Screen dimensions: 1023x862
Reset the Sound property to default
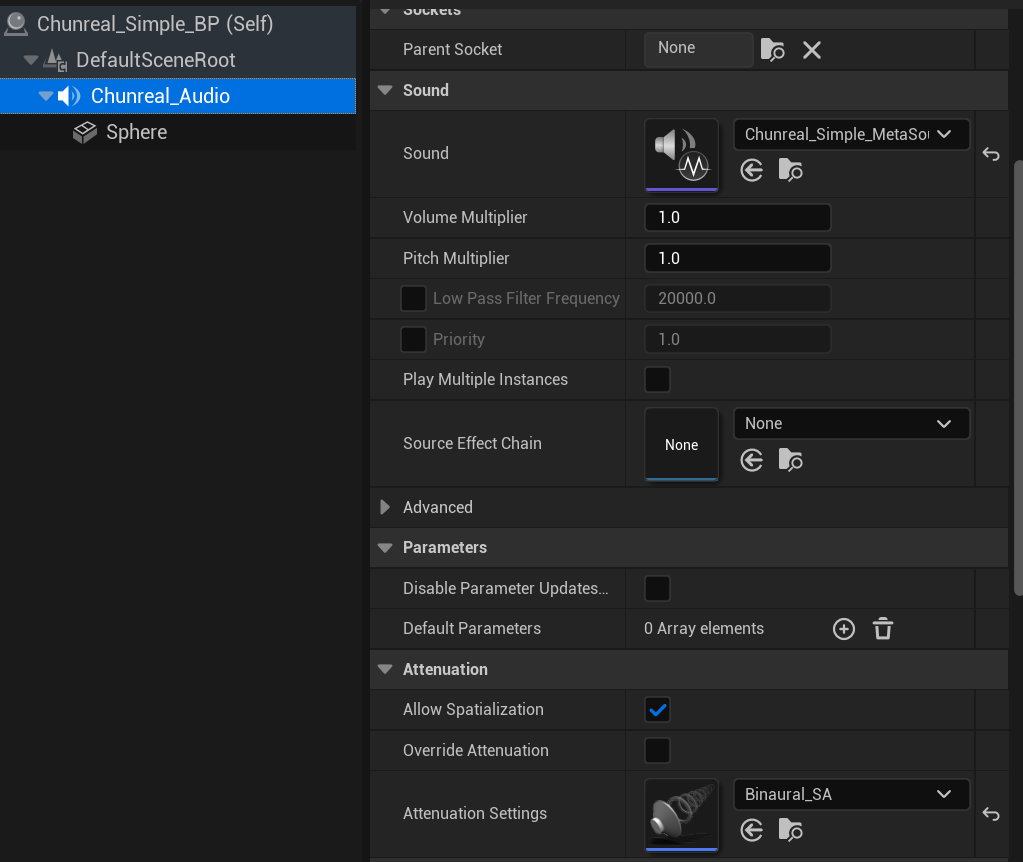990,154
